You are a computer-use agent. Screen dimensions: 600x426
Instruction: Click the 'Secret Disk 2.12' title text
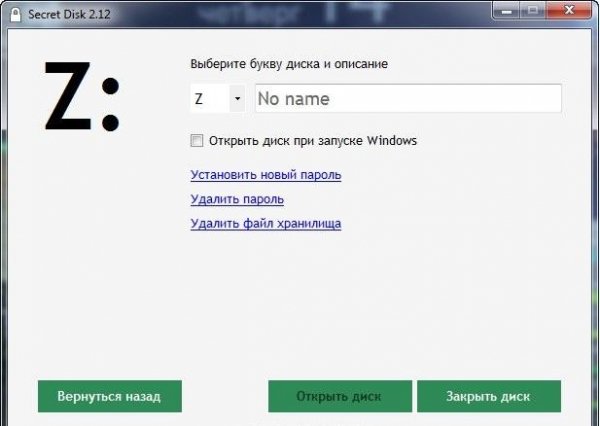(x=69, y=15)
